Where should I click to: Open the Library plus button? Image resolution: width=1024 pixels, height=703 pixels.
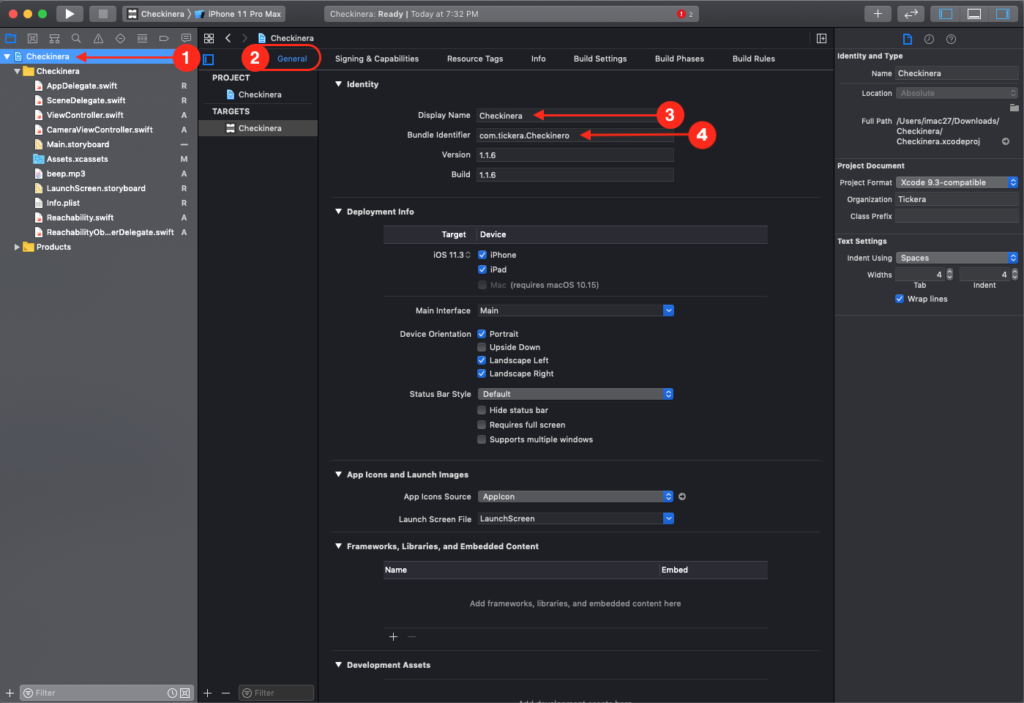click(x=878, y=14)
